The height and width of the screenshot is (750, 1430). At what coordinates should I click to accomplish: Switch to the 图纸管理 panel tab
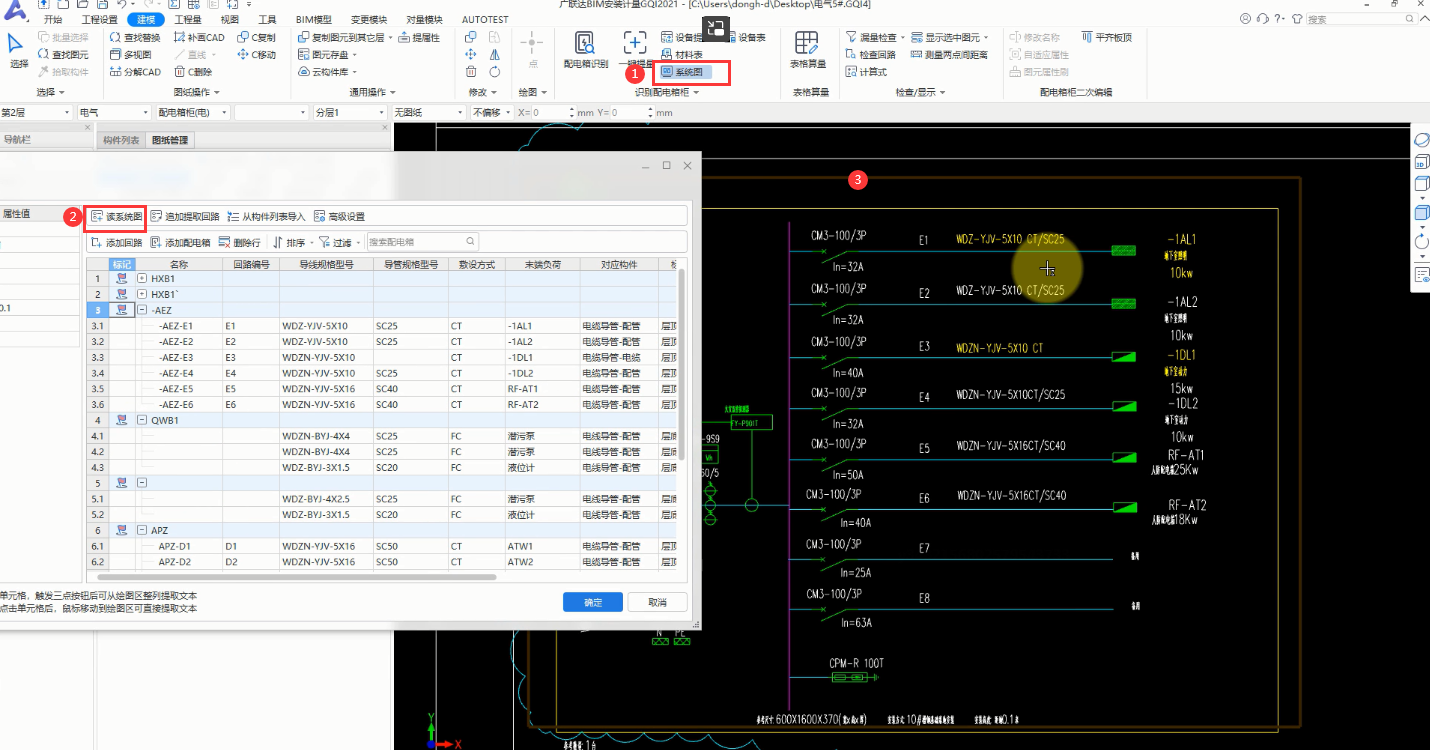[x=169, y=140]
